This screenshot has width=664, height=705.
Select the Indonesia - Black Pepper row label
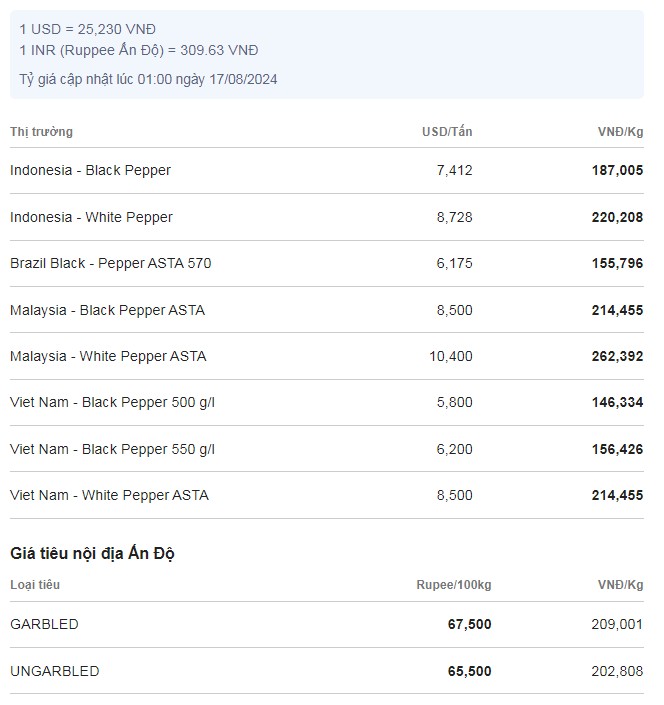90,170
